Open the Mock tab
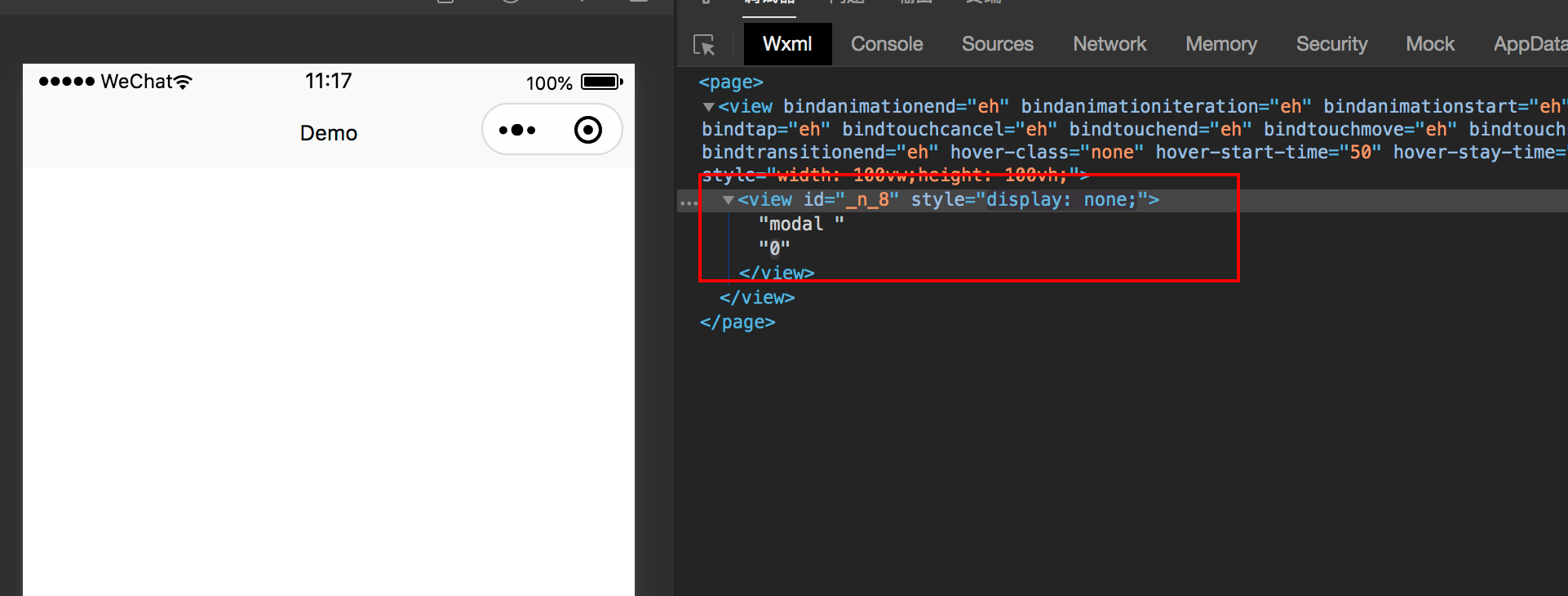 1429,44
